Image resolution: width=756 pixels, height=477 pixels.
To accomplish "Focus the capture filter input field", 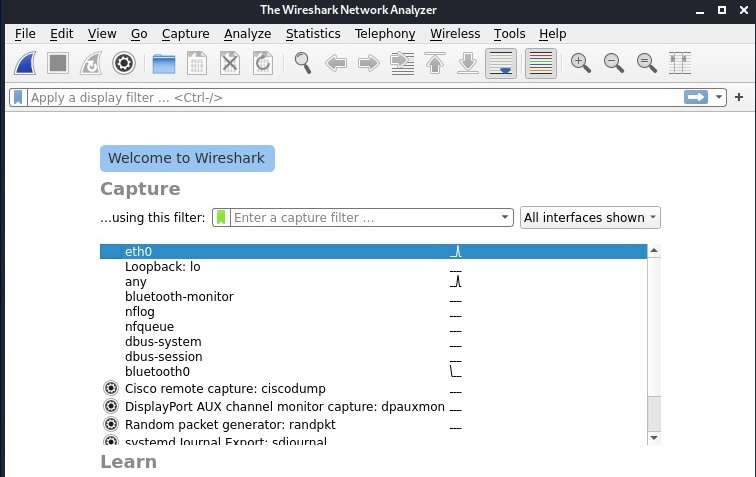I will (364, 218).
